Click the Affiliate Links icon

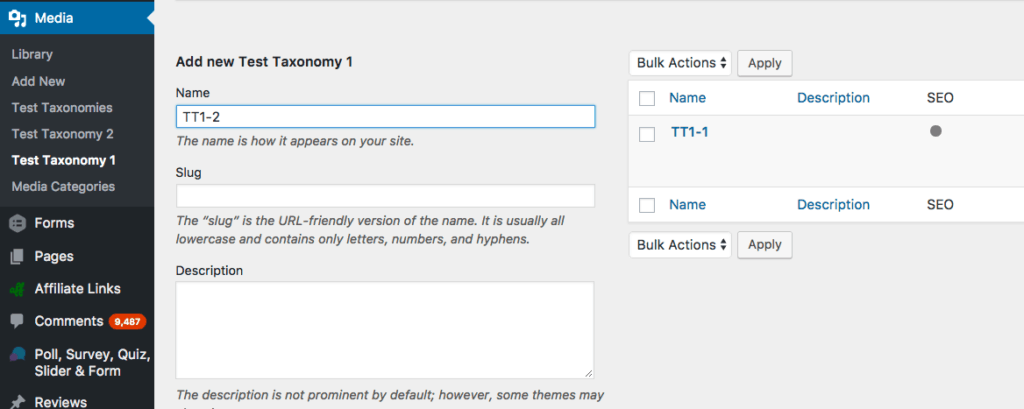17,289
